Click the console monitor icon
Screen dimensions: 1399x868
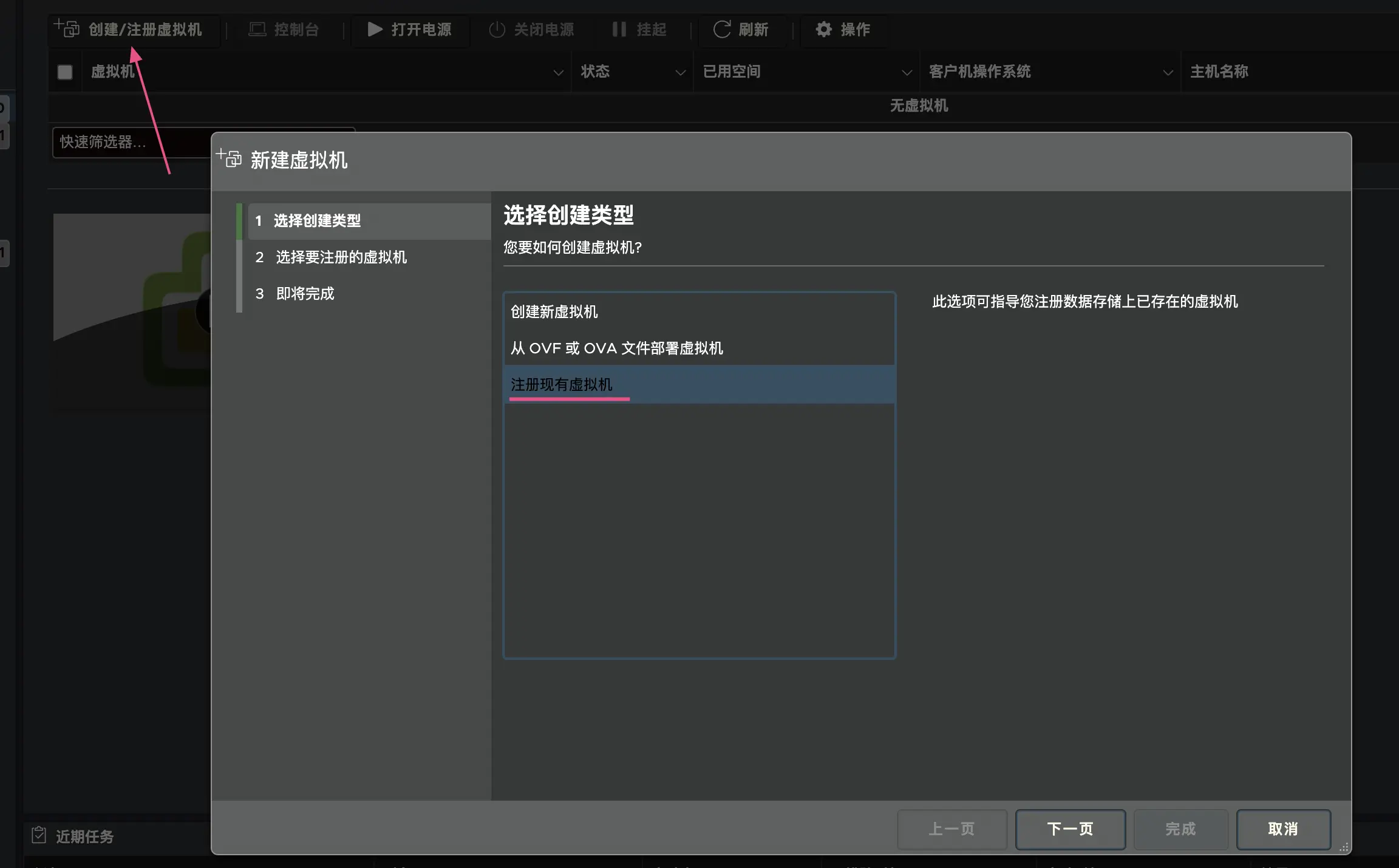pos(257,29)
